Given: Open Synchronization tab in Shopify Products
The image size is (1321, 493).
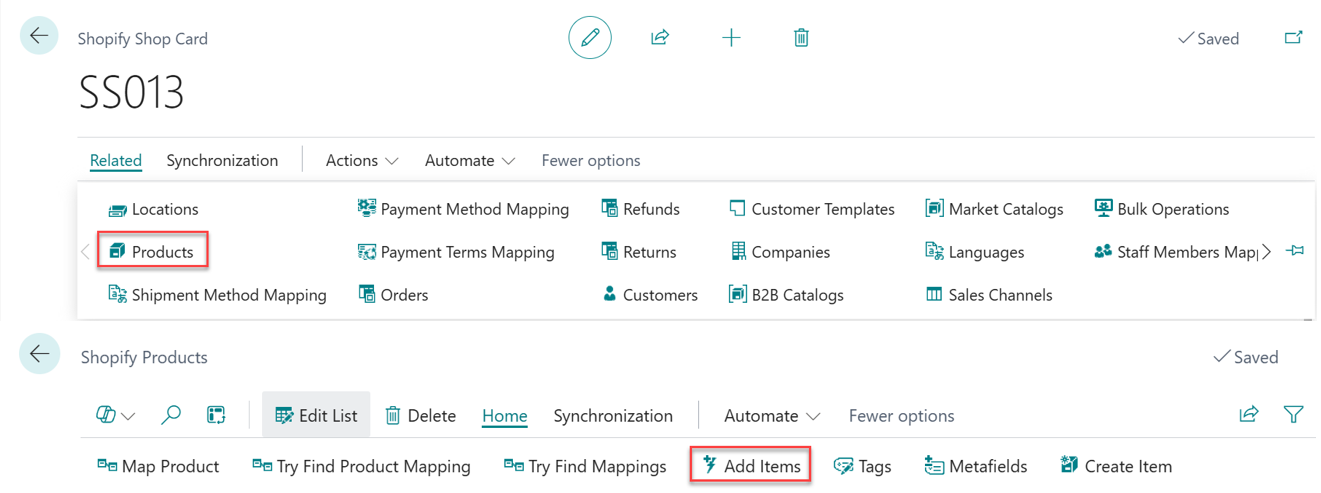Looking at the screenshot, I should (x=613, y=415).
